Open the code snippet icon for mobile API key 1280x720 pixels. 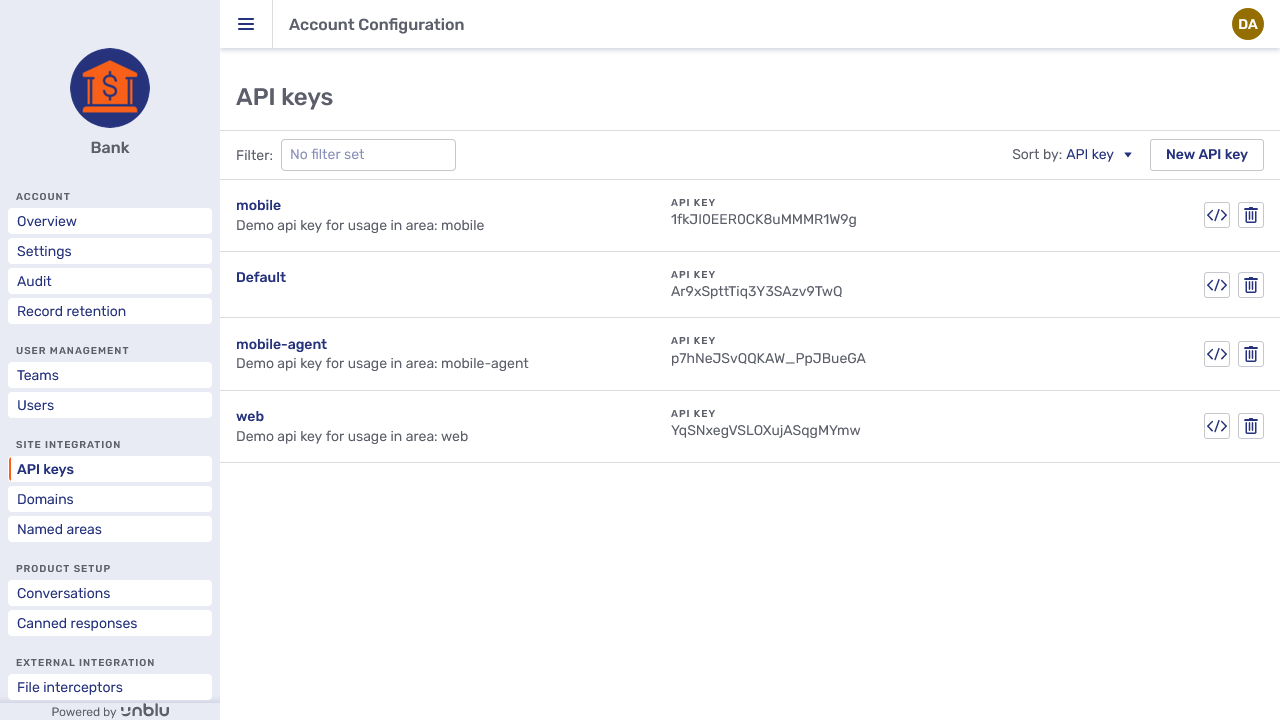(x=1216, y=214)
